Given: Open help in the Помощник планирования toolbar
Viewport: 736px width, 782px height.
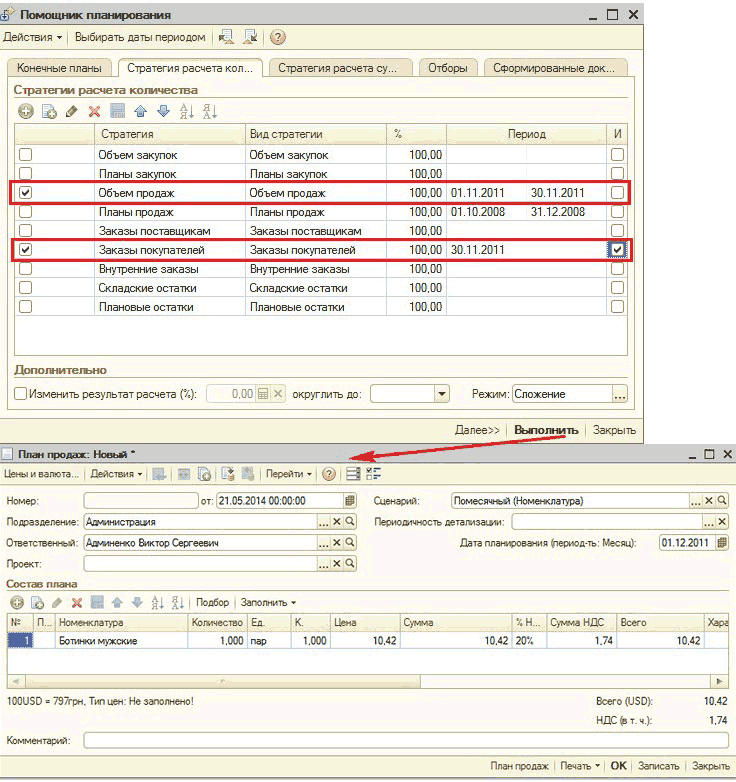Looking at the screenshot, I should [x=278, y=38].
